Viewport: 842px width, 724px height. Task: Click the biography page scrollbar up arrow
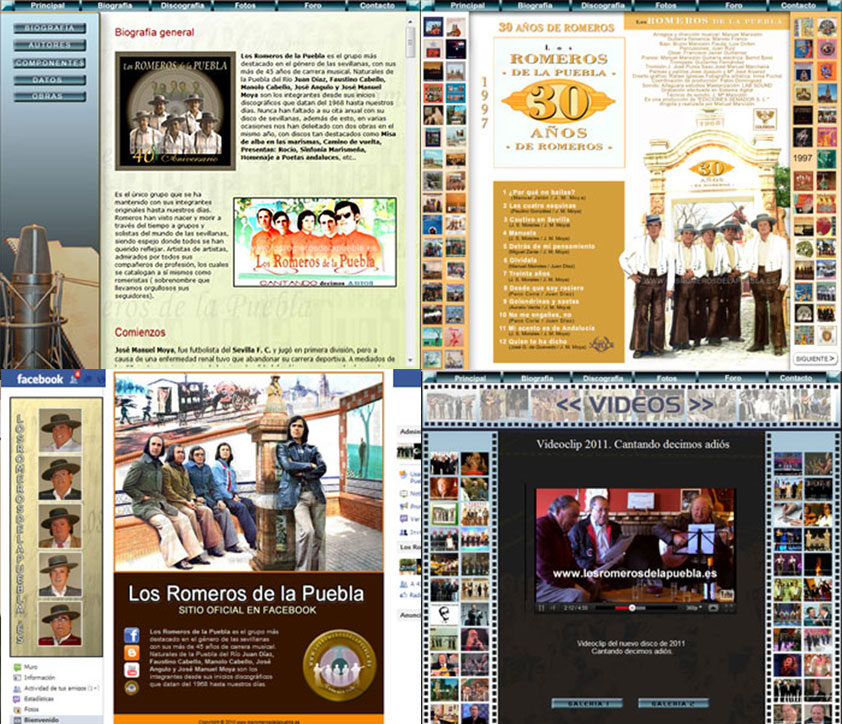click(x=411, y=22)
